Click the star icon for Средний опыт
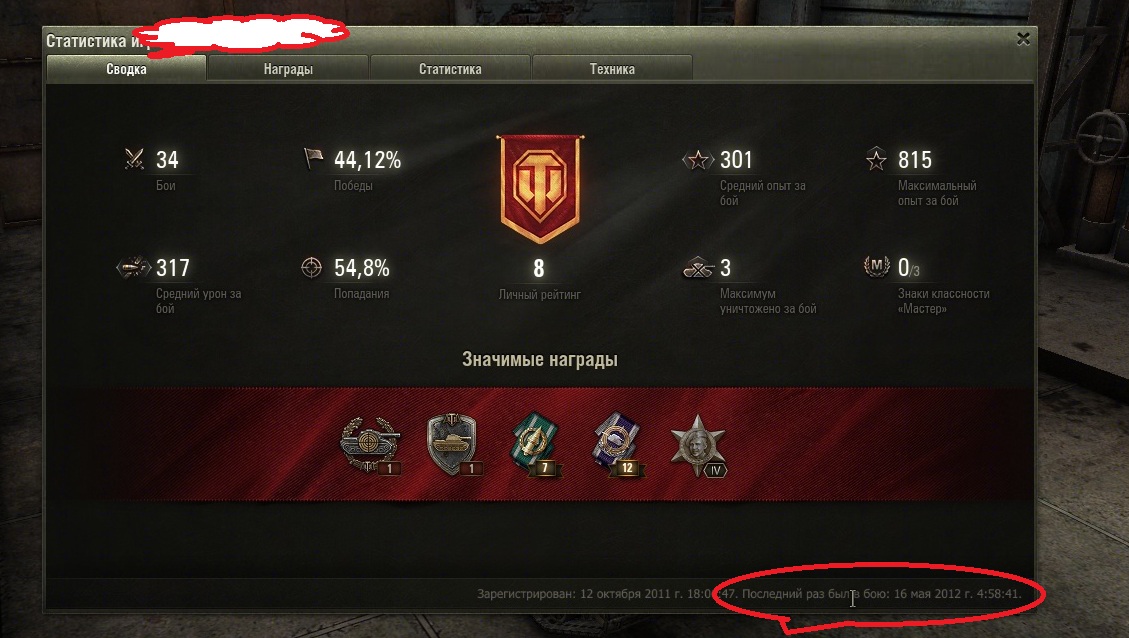 (x=698, y=160)
